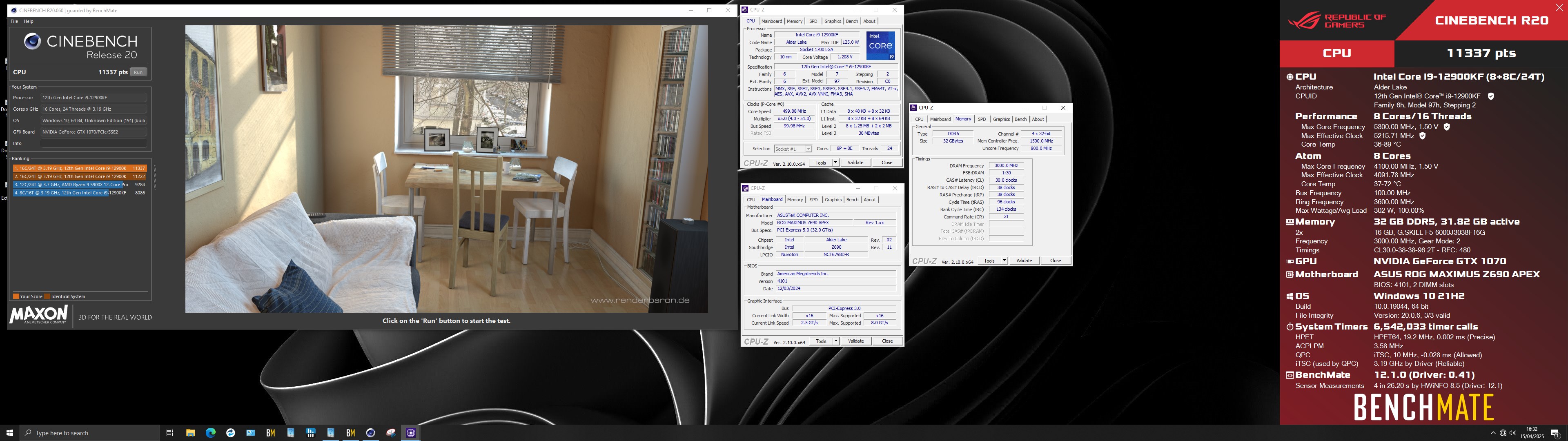Select the ranking row with score 11222
The height and width of the screenshot is (441, 1568).
coord(80,177)
